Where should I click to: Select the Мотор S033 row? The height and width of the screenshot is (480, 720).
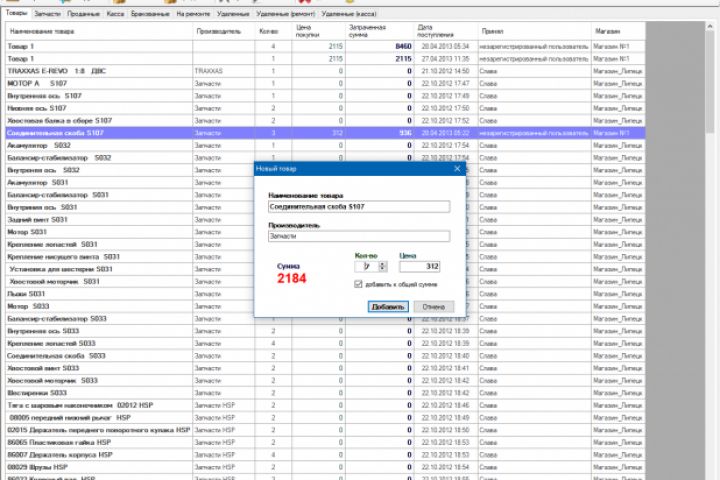tap(130, 306)
